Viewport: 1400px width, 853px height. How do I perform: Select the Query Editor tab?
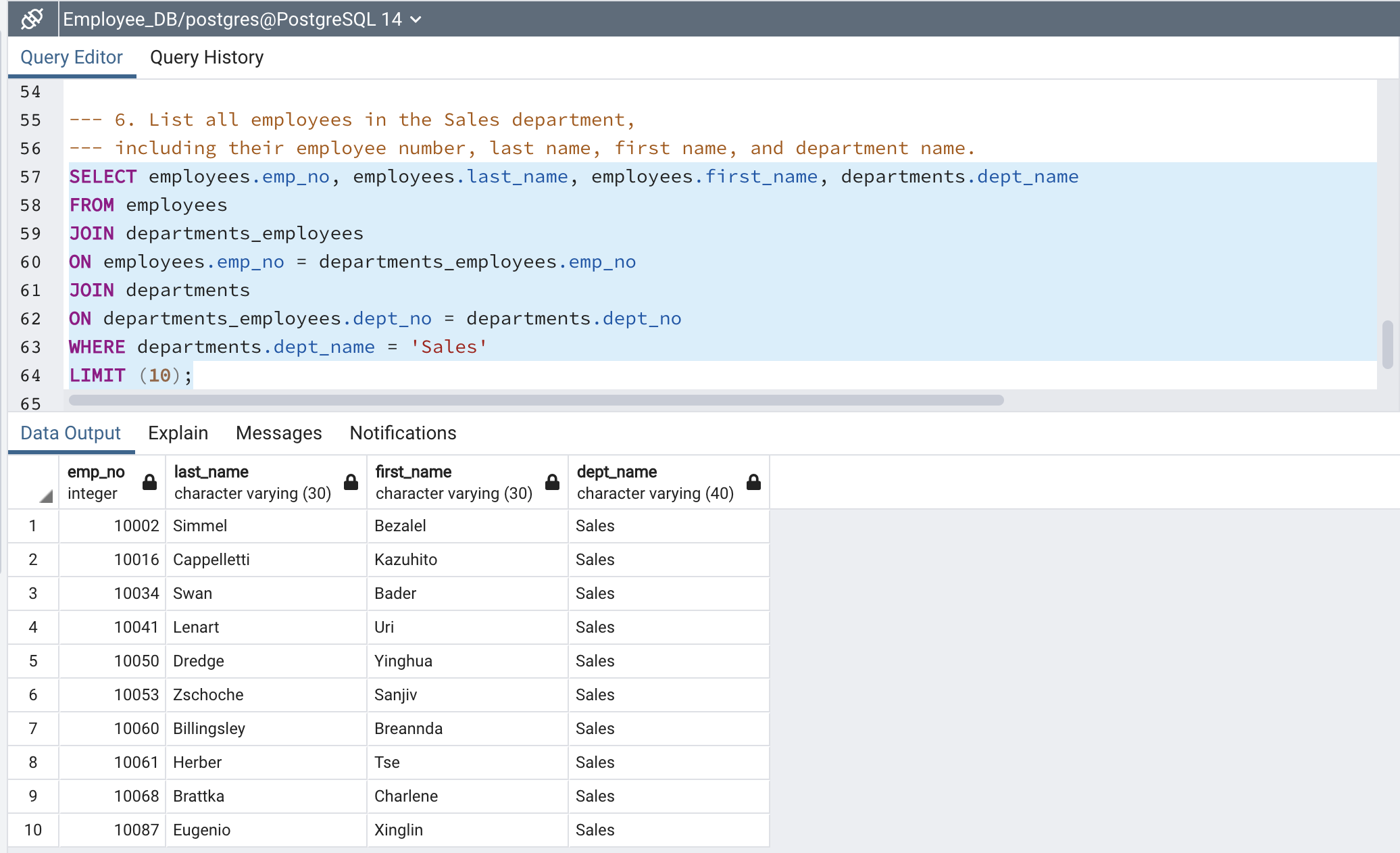[x=72, y=57]
